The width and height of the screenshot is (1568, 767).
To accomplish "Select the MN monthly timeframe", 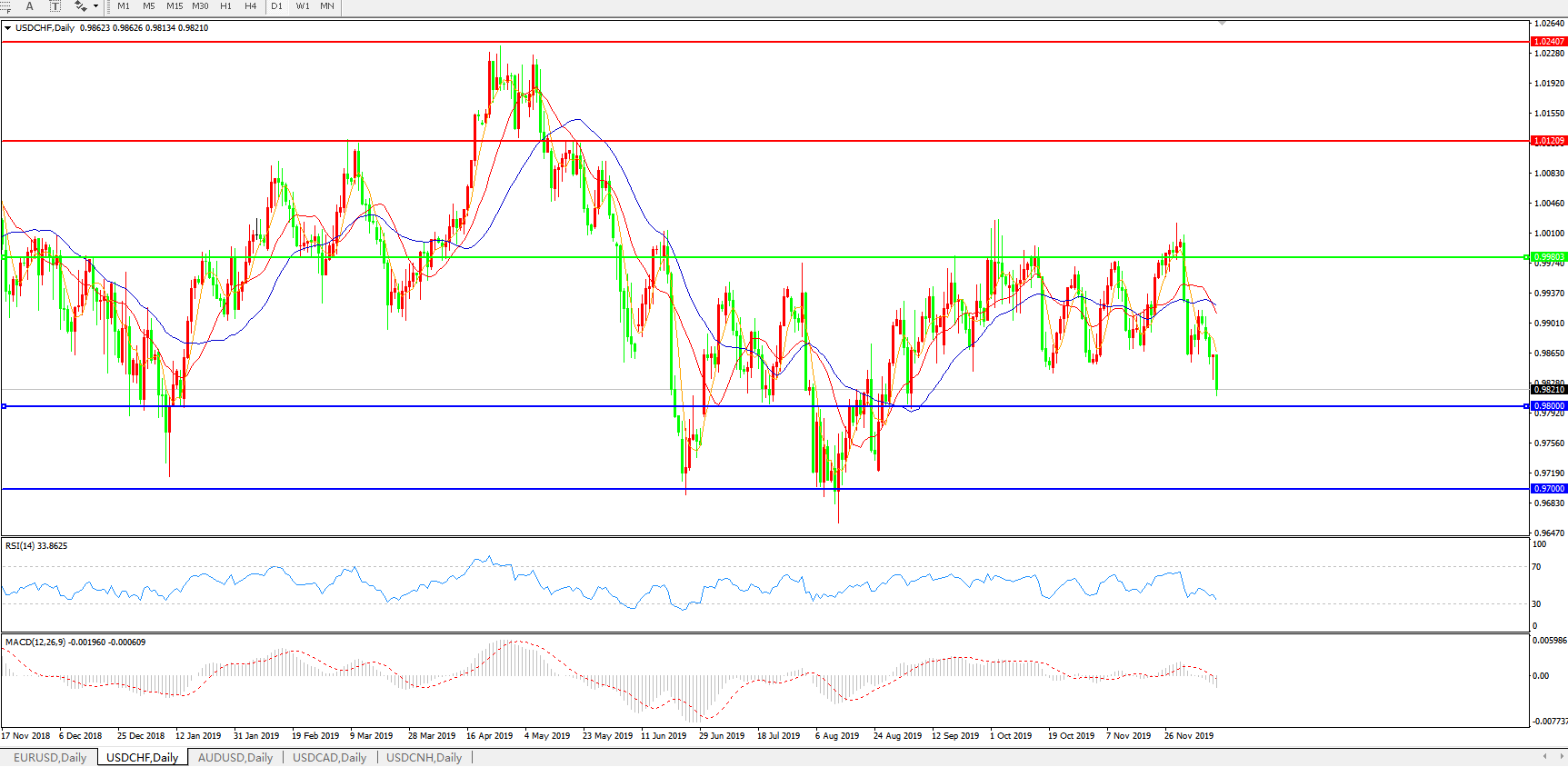I will [327, 6].
